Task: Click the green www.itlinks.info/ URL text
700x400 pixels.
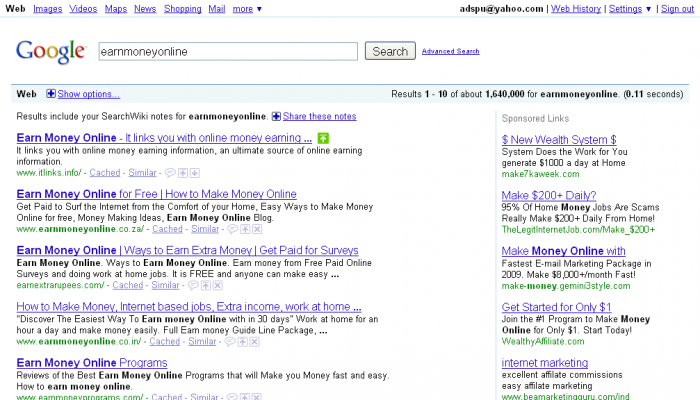Action: pos(49,173)
